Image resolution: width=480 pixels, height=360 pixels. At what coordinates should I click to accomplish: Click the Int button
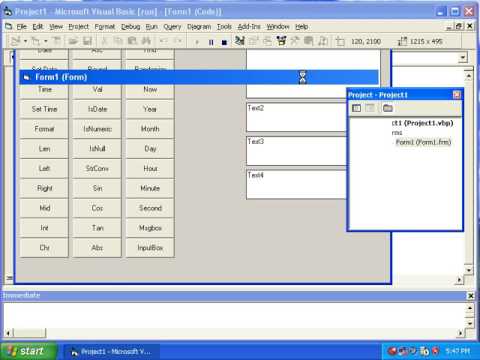pyautogui.click(x=44, y=228)
